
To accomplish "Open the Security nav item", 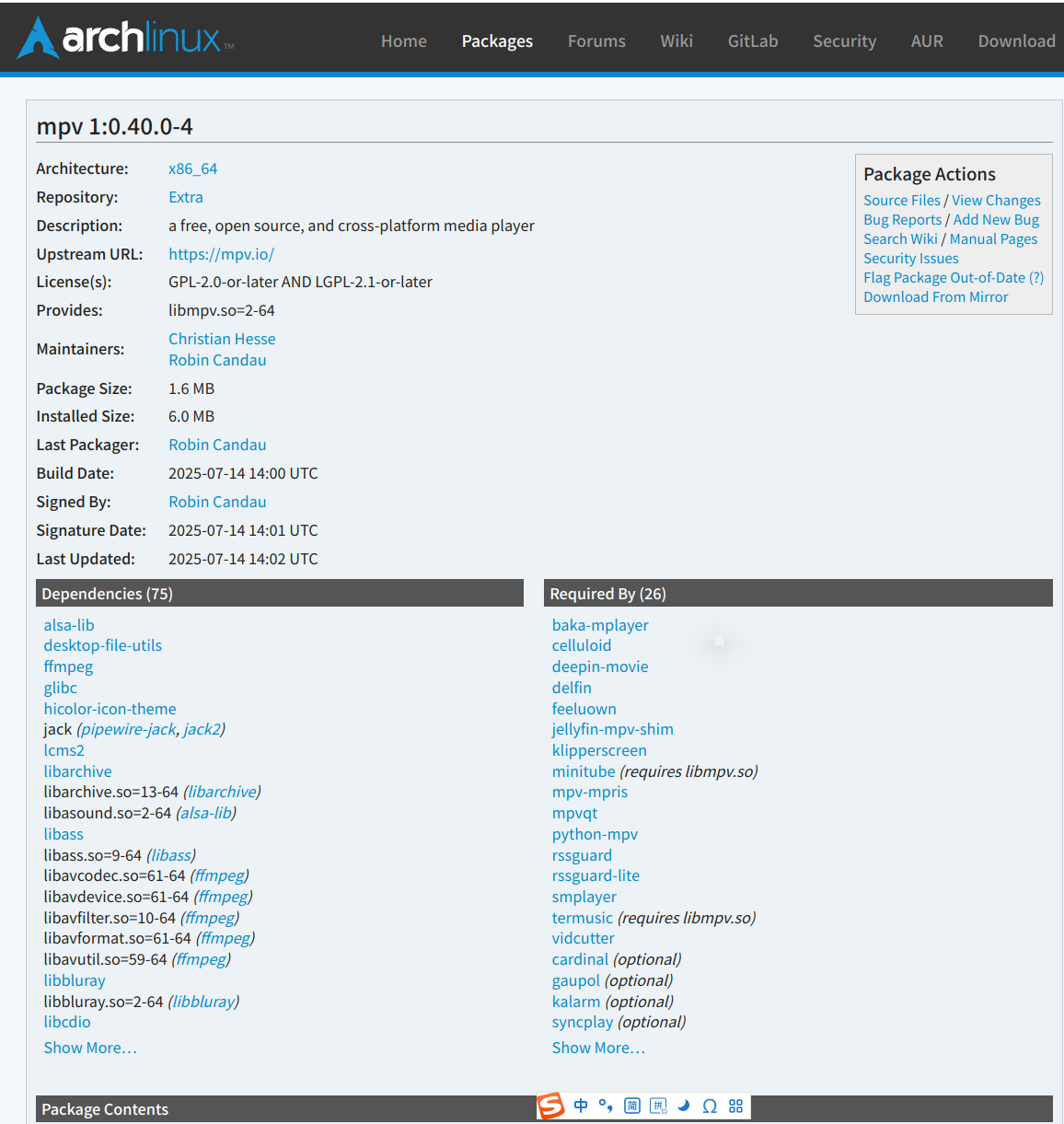I will click(845, 41).
